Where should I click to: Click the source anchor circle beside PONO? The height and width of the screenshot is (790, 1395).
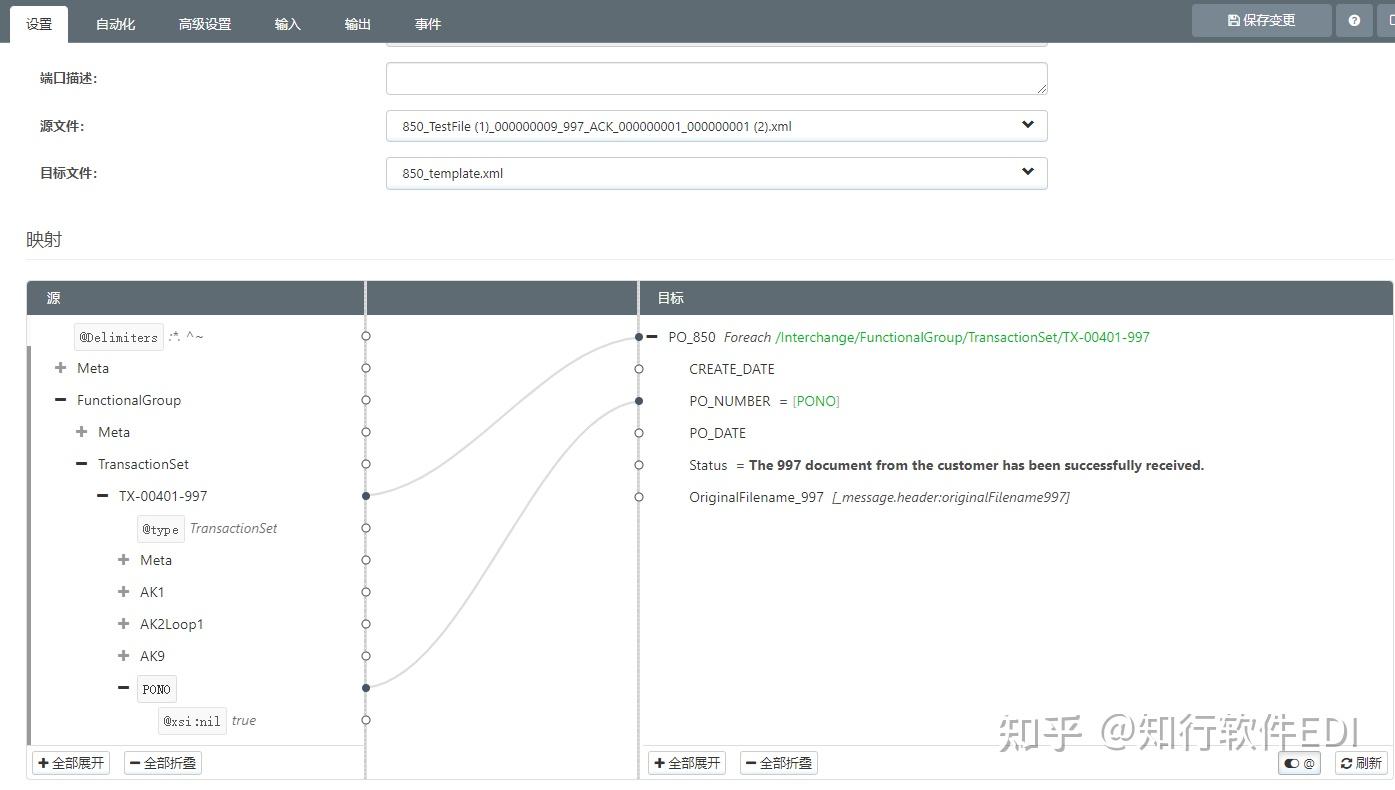(366, 688)
